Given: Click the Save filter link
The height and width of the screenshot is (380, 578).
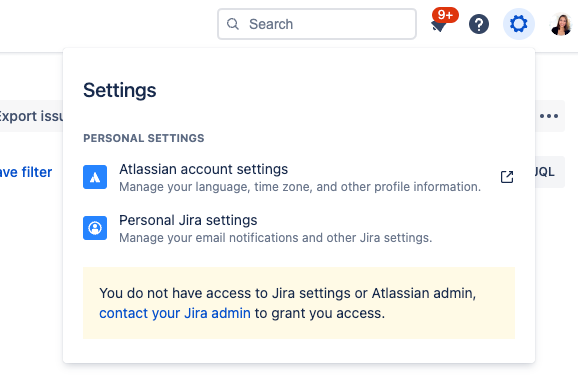Looking at the screenshot, I should [26, 172].
